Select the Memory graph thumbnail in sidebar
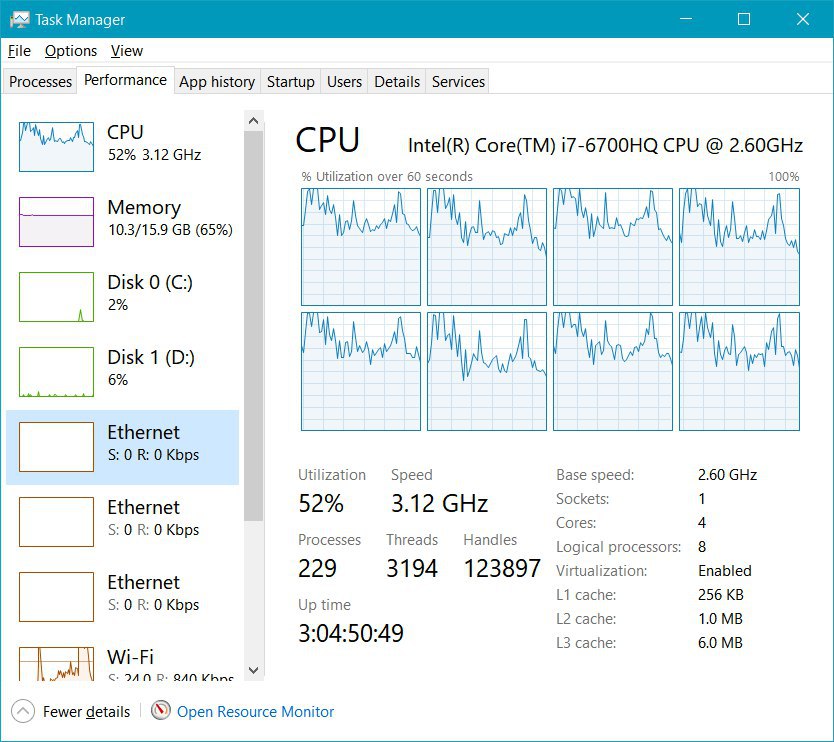Screen dimensions: 834x742 coord(56,222)
